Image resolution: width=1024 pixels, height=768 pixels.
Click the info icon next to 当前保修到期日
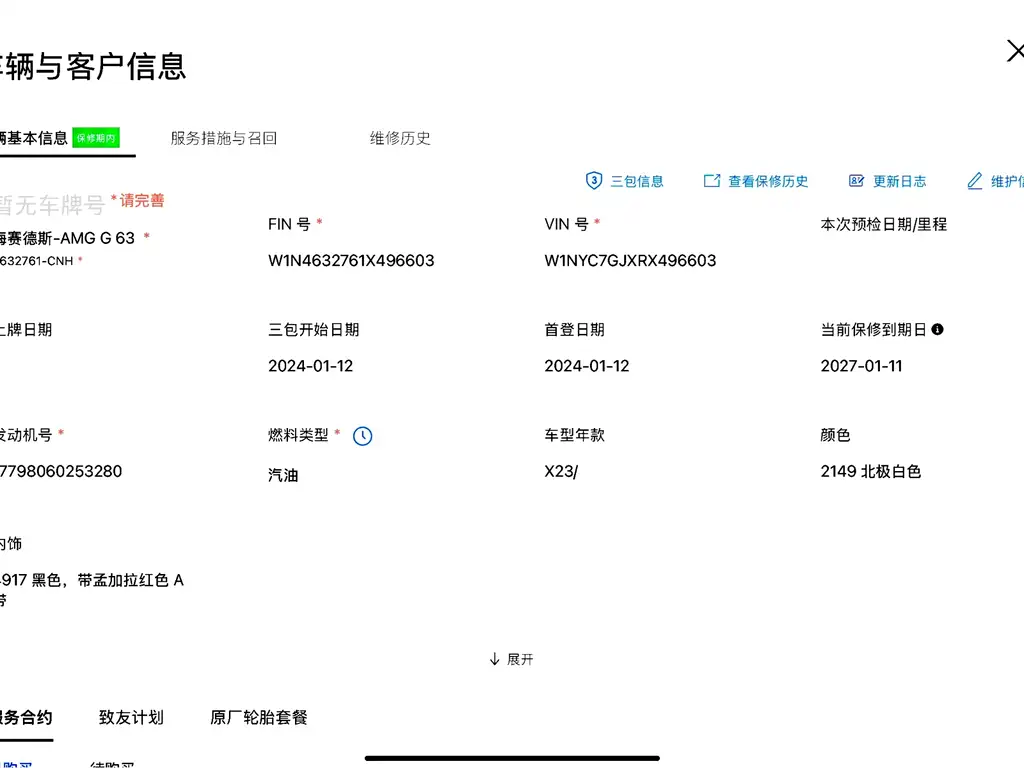[937, 329]
